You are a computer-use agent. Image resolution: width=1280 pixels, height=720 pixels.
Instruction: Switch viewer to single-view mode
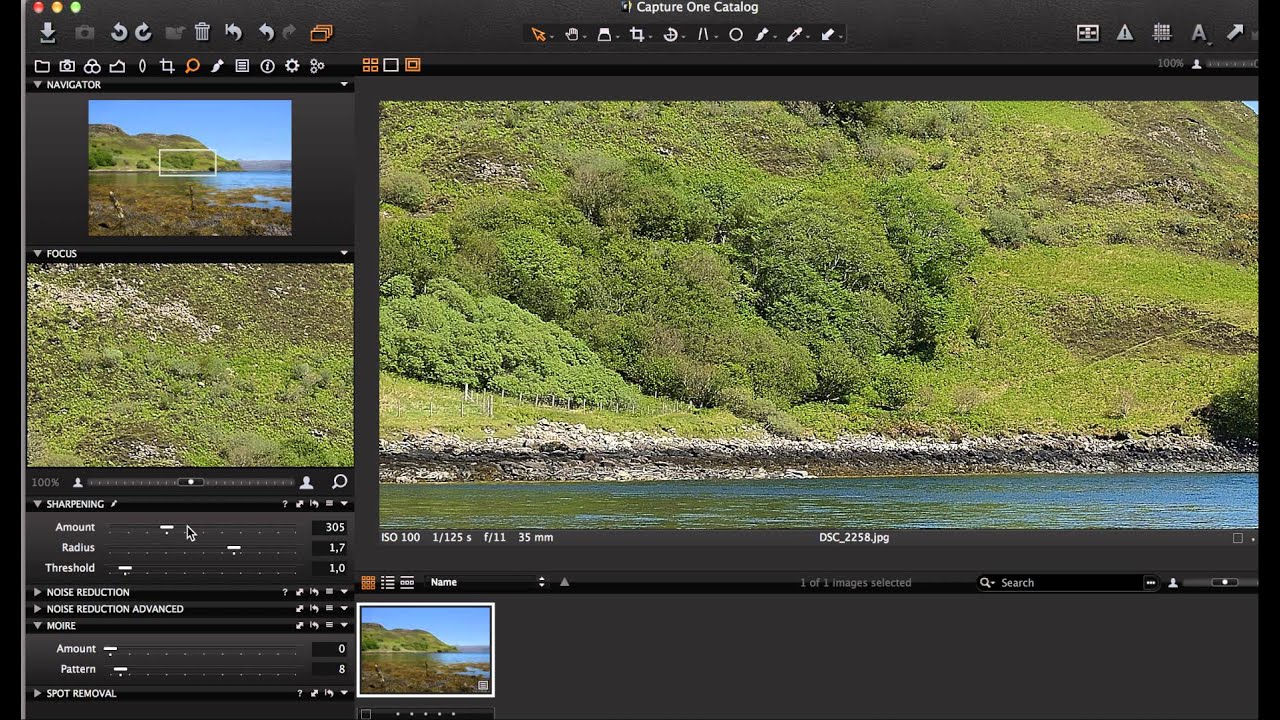click(391, 65)
